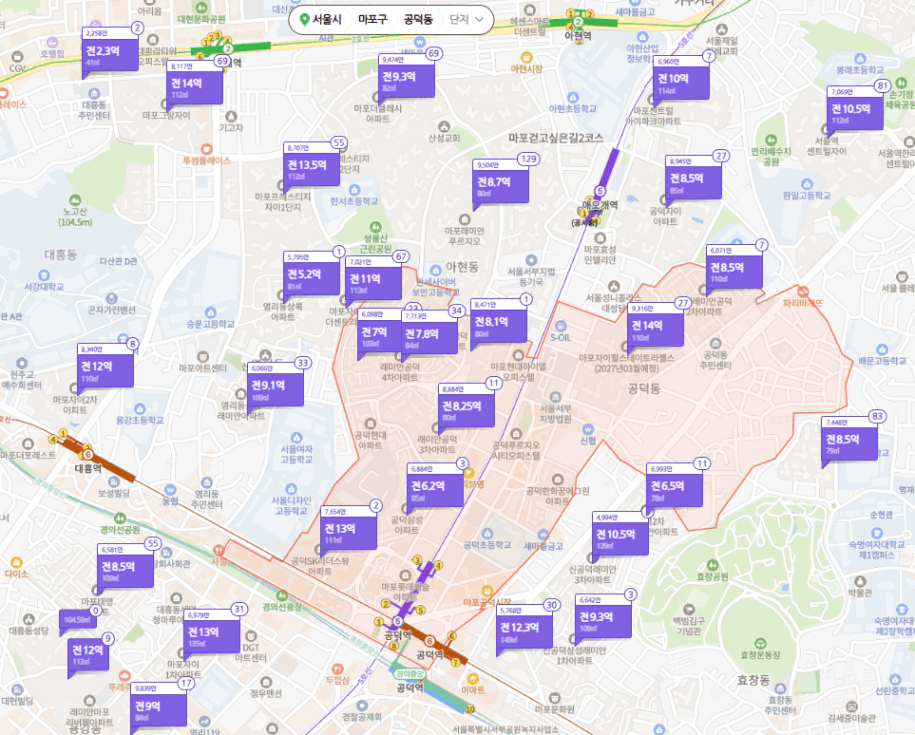The height and width of the screenshot is (735, 915).
Task: Click the 서강대학교 school icon
Action: click(x=44, y=275)
